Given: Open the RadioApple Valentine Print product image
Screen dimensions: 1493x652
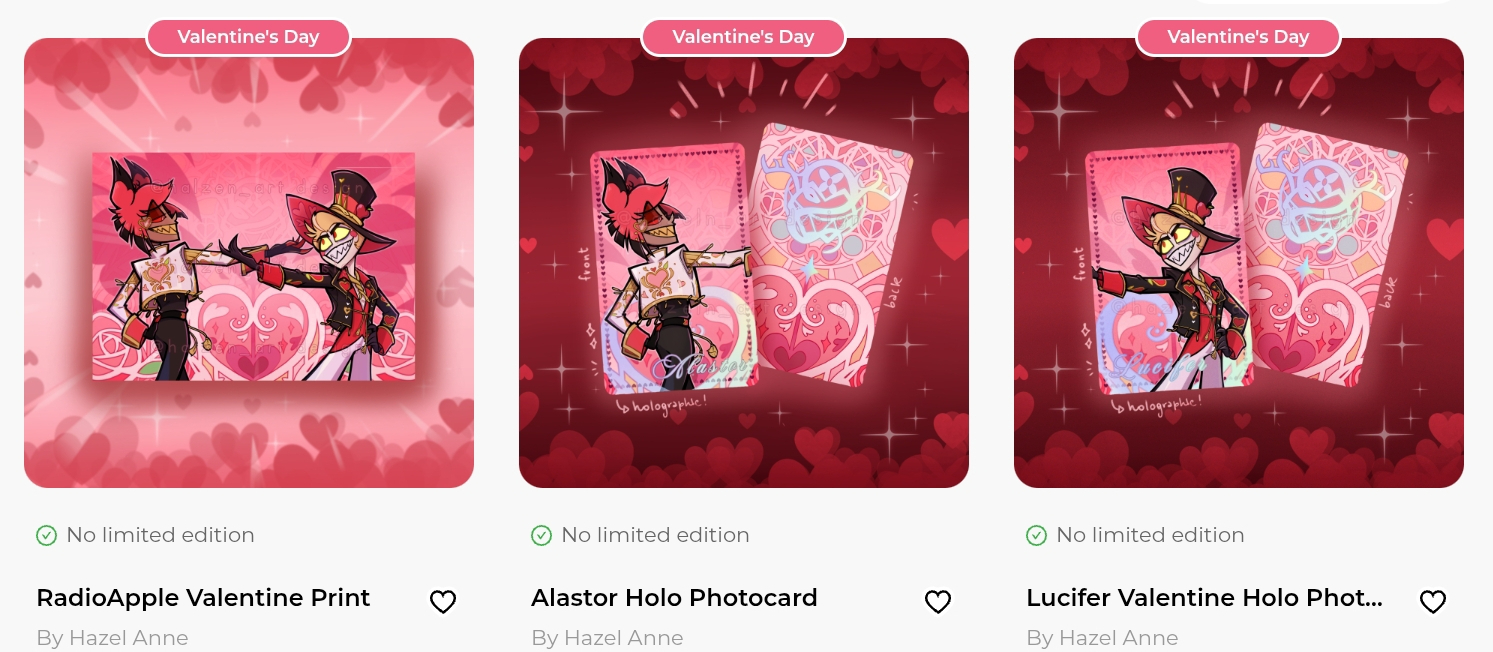Looking at the screenshot, I should (249, 263).
